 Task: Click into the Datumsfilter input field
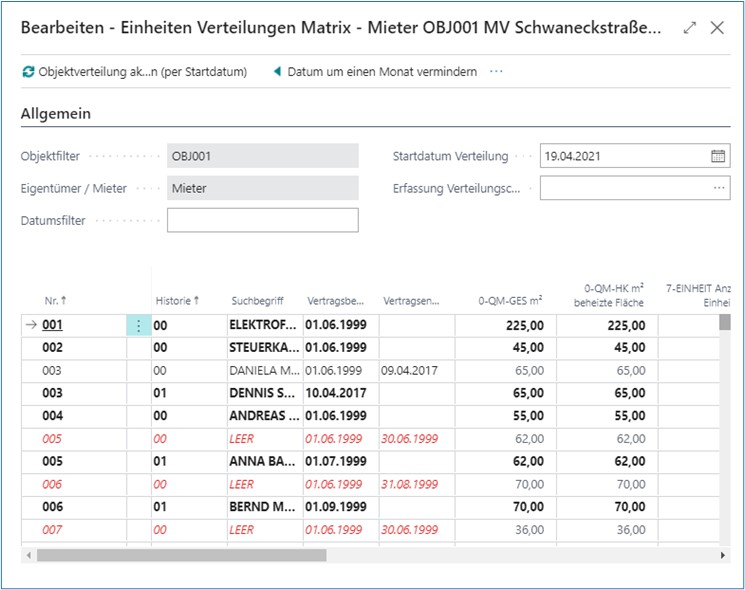point(262,220)
